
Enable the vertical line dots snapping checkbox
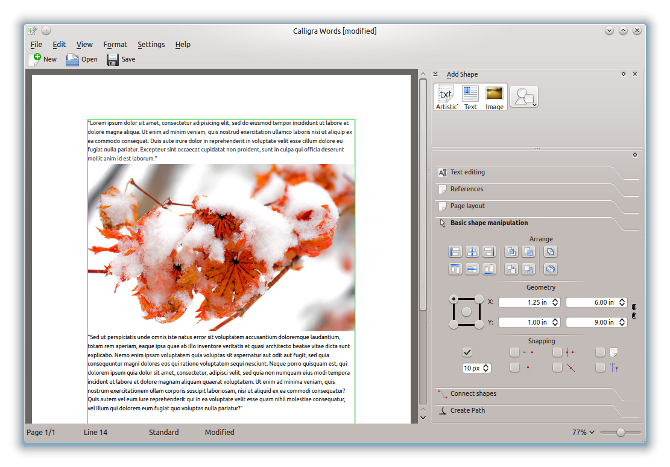(x=557, y=352)
